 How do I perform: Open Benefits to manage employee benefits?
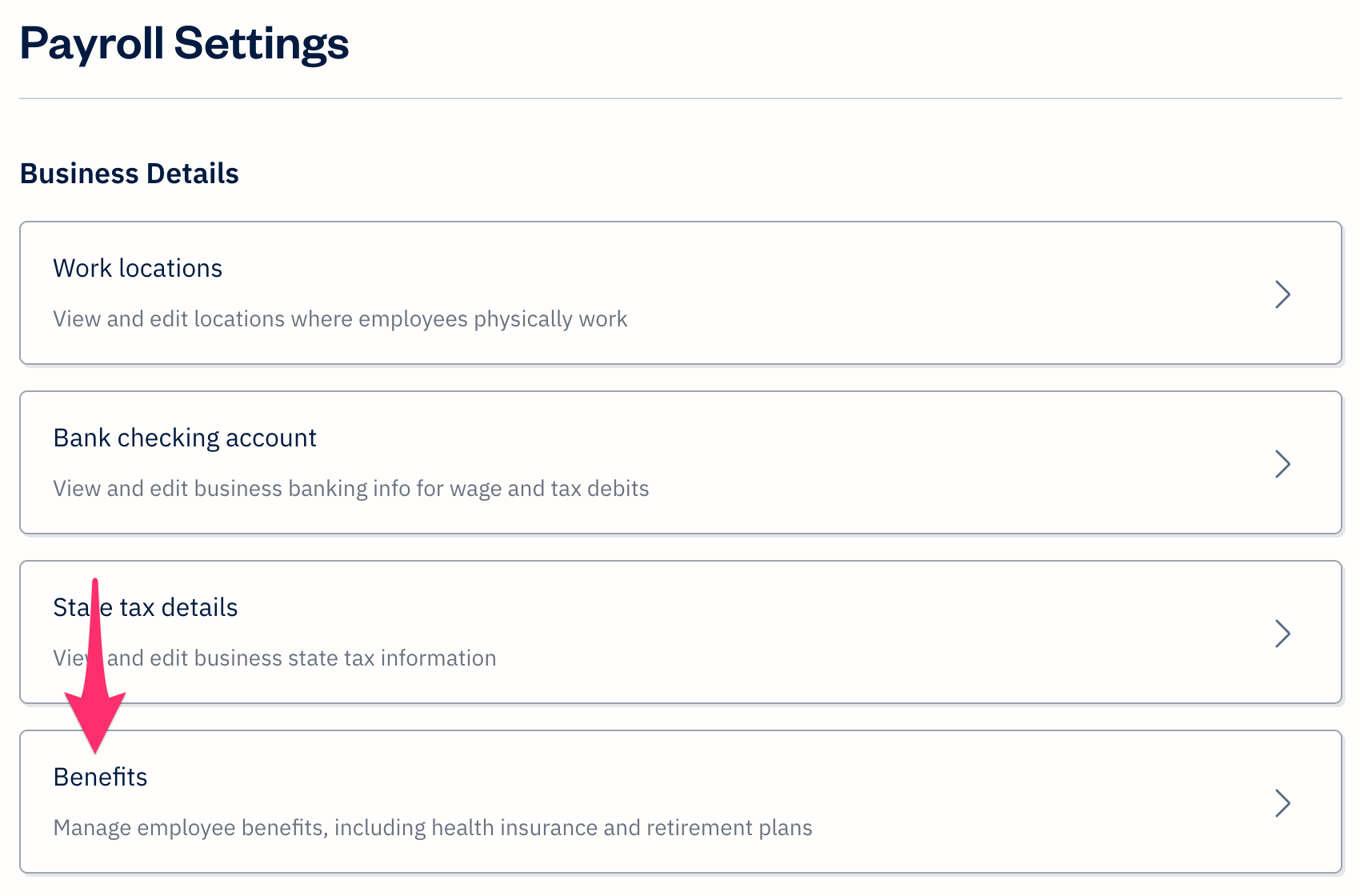(x=680, y=802)
